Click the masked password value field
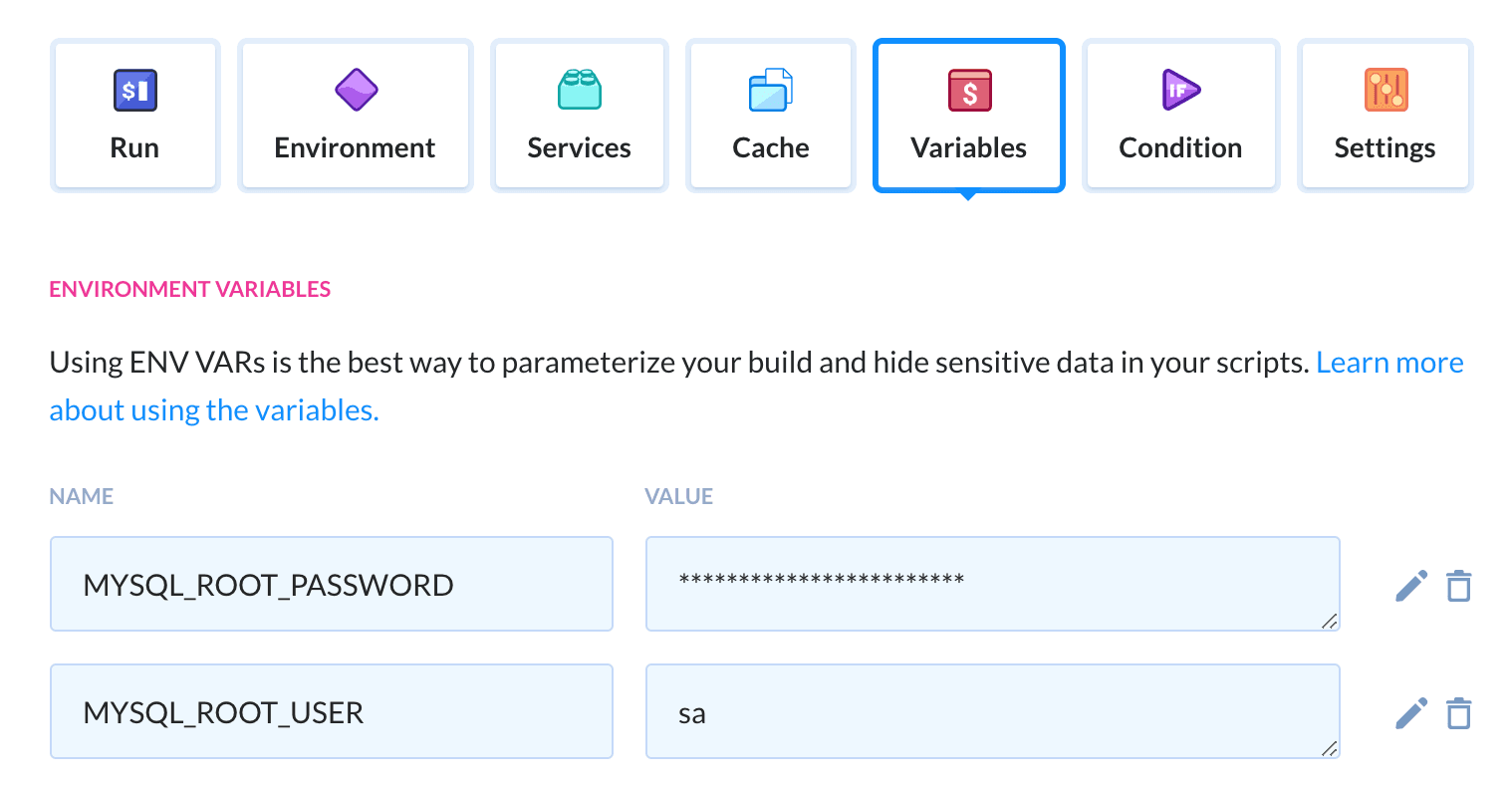This screenshot has width=1512, height=787. 991,584
